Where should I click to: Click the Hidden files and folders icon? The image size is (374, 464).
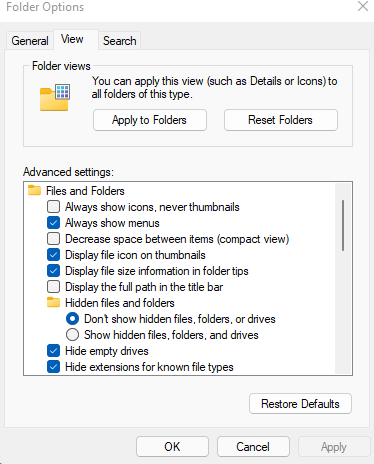[53, 302]
